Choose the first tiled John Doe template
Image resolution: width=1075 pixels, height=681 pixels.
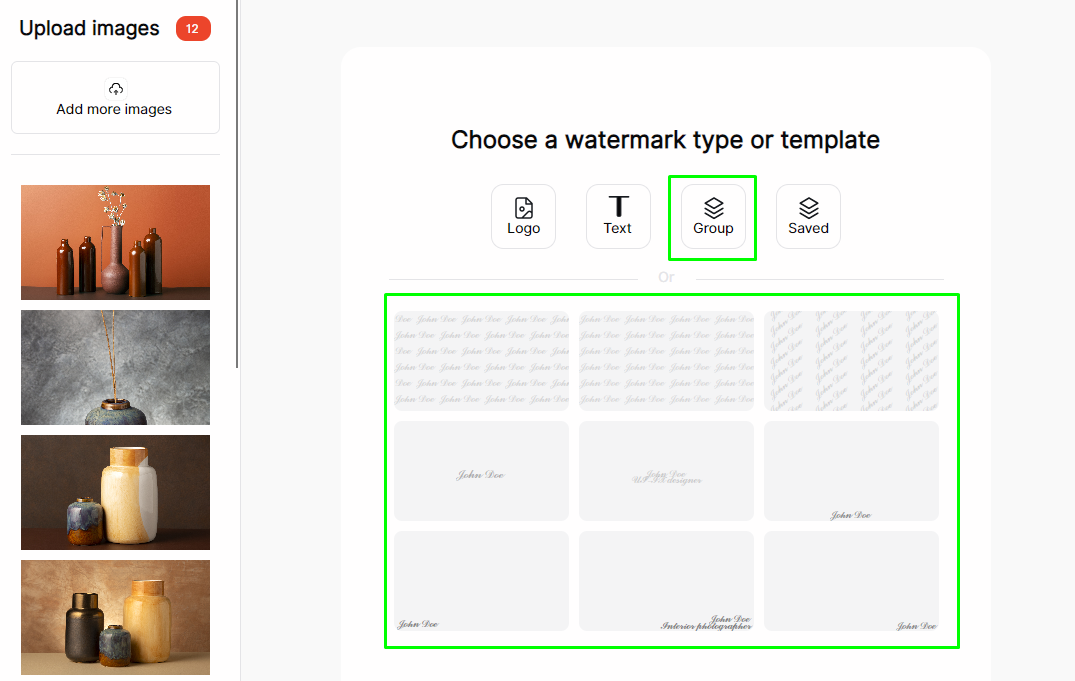coord(481,361)
